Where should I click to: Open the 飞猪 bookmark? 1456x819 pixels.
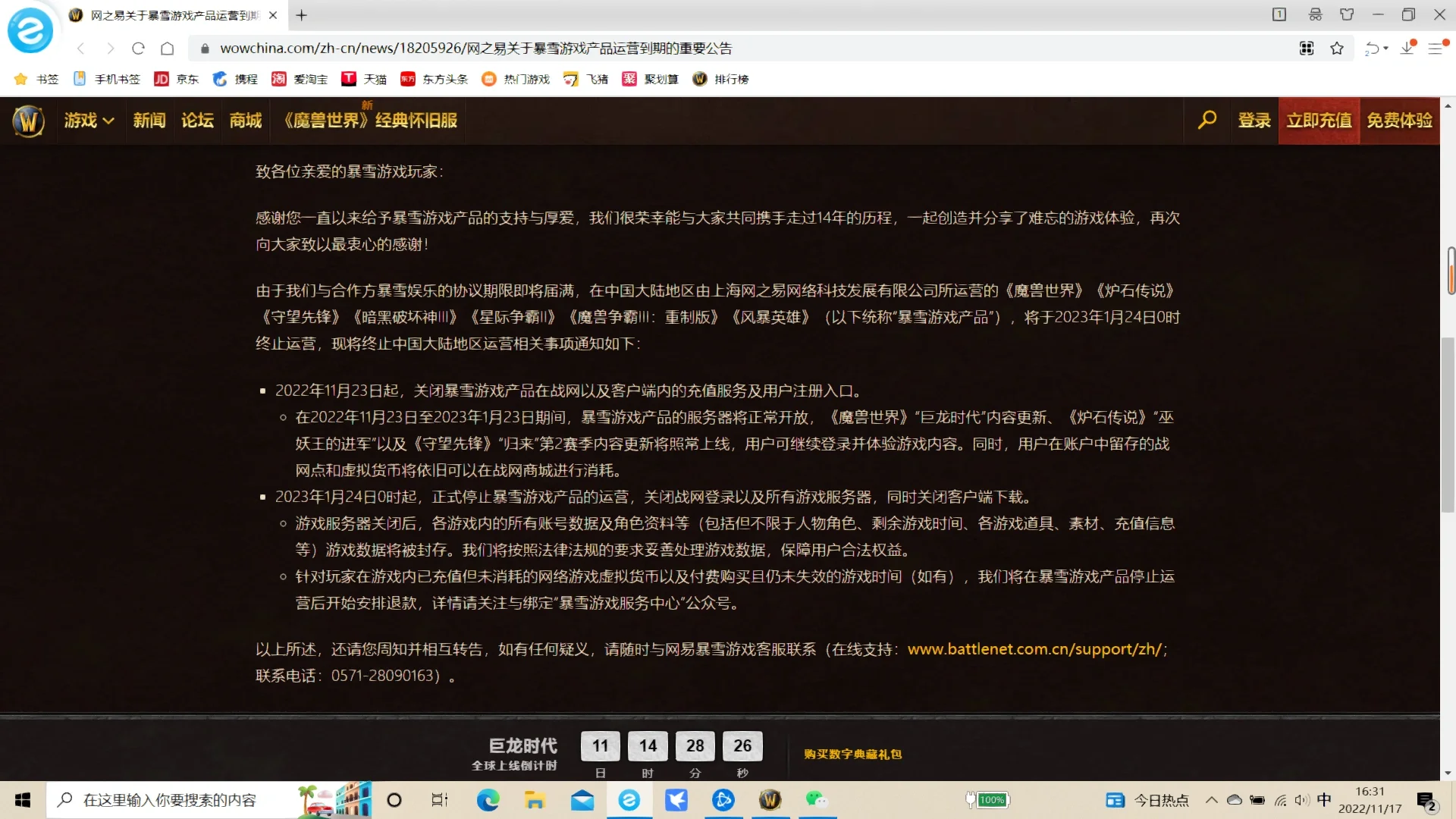585,79
